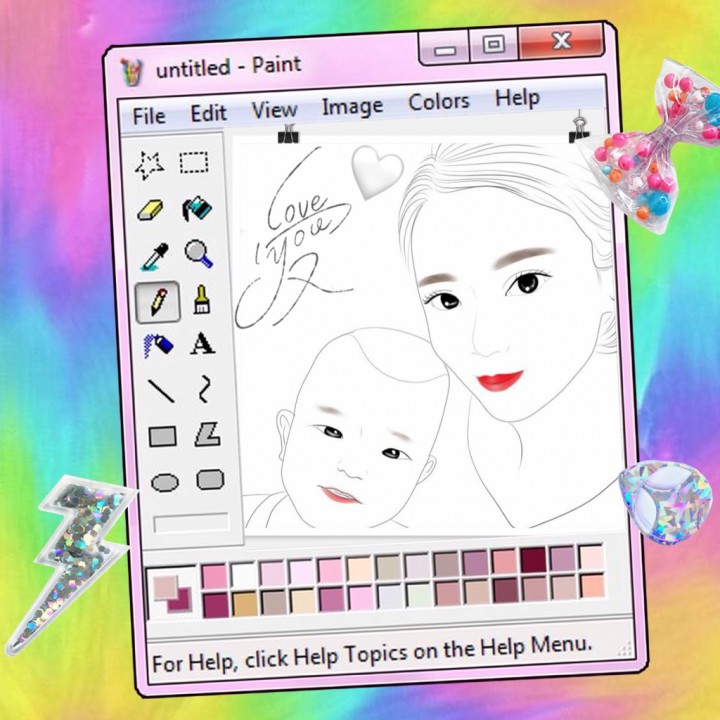Open the File menu
This screenshot has width=720, height=720.
point(149,116)
